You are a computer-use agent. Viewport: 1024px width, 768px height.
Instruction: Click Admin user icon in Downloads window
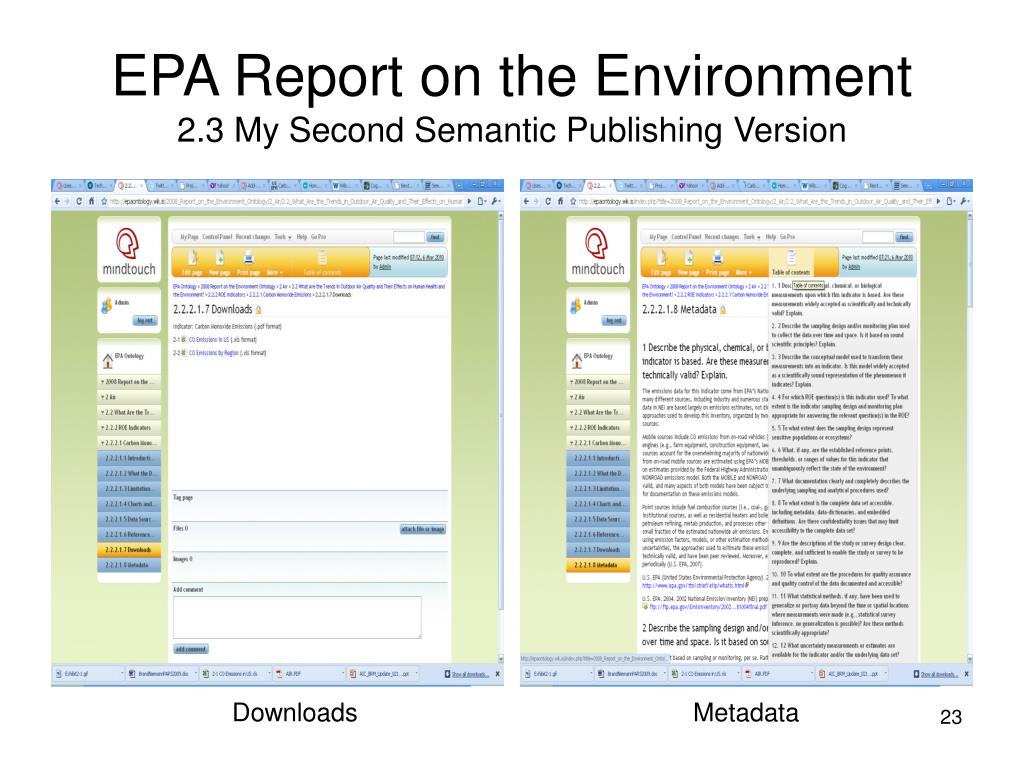pyautogui.click(x=106, y=306)
